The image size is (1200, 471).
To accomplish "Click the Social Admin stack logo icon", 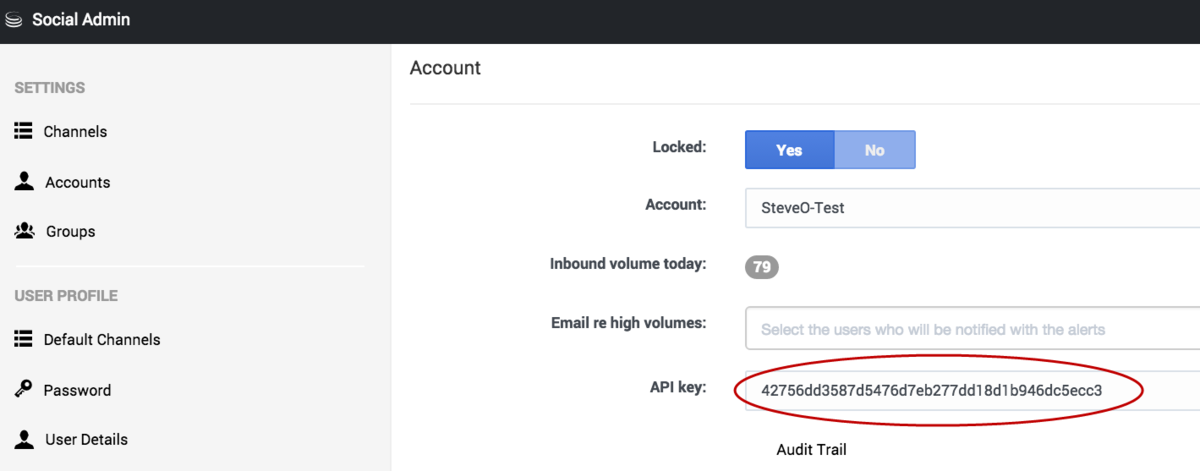I will [x=14, y=20].
